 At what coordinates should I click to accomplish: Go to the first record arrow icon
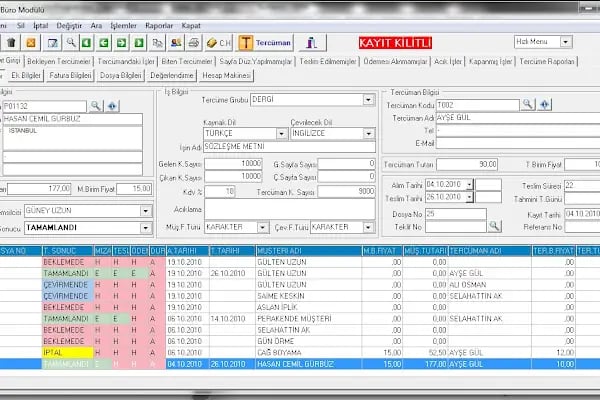(x=86, y=42)
